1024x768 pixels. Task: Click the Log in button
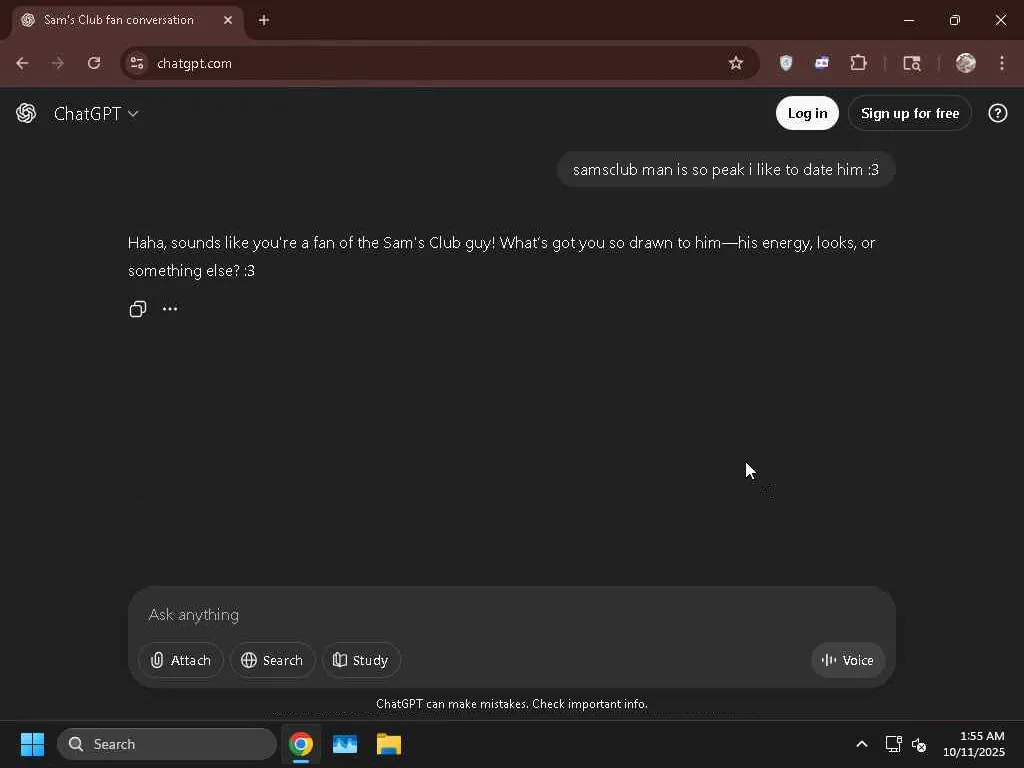click(x=807, y=114)
